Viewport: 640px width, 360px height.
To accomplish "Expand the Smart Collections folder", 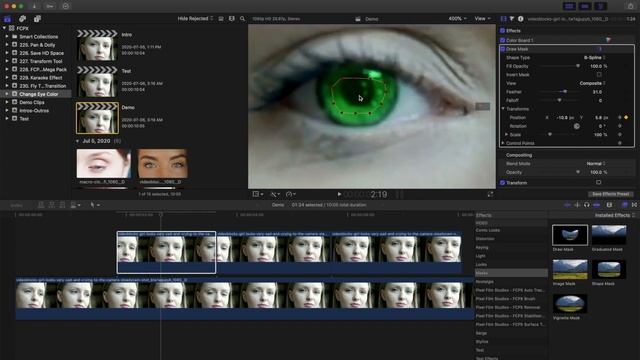I will 7,36.
